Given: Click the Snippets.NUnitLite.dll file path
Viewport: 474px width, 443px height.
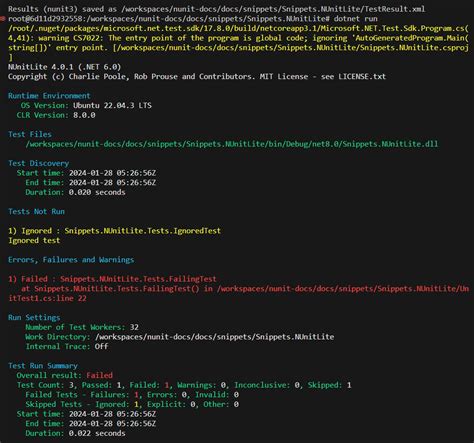Looking at the screenshot, I should 232,144.
